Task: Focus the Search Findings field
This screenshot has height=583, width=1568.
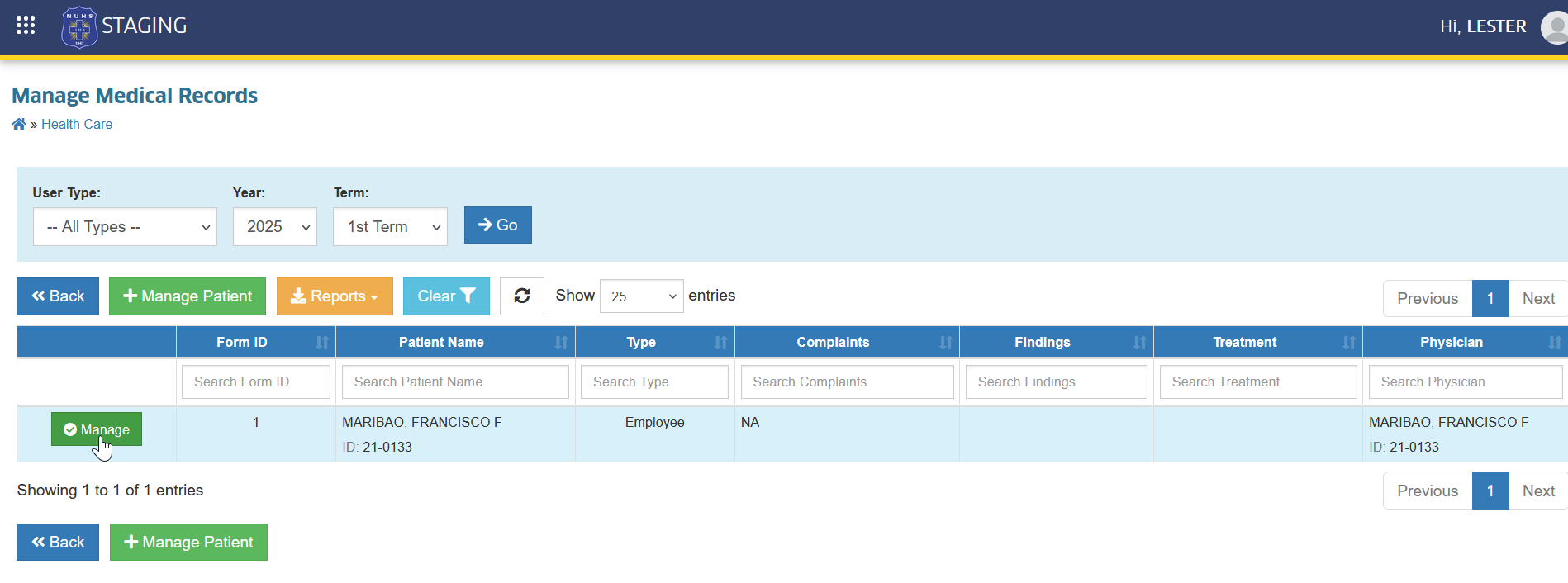Action: click(1057, 382)
